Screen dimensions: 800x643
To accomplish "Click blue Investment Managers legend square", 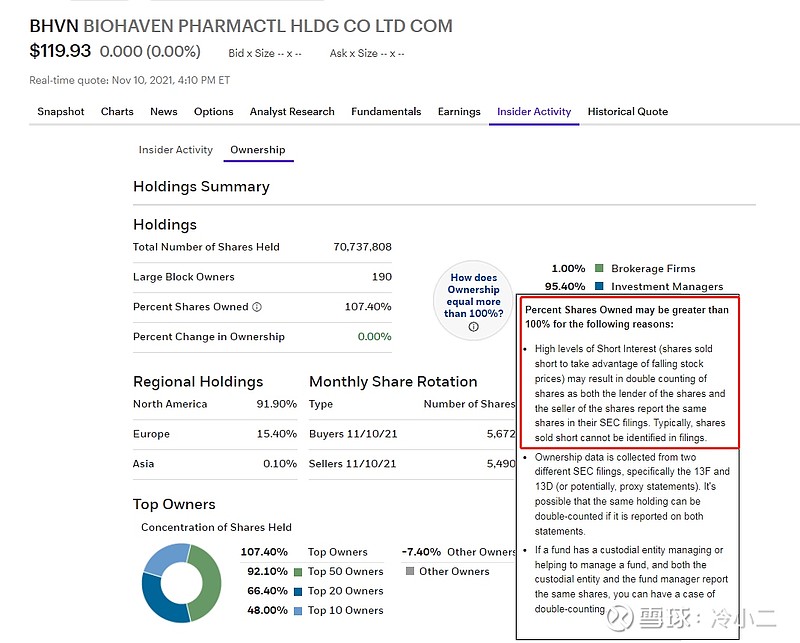I will pyautogui.click(x=599, y=287).
